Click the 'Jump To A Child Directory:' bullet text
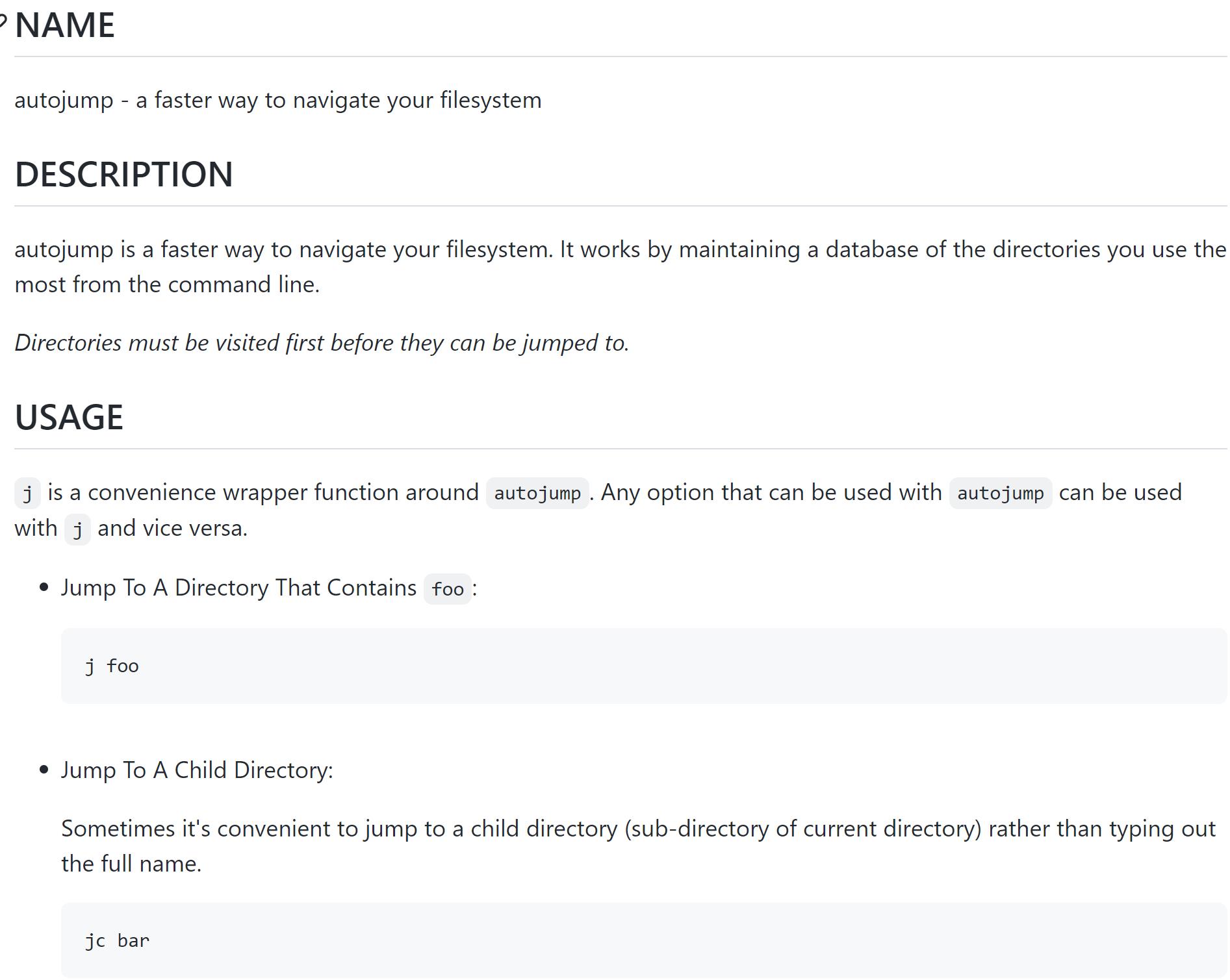The image size is (1230, 980). click(x=197, y=771)
